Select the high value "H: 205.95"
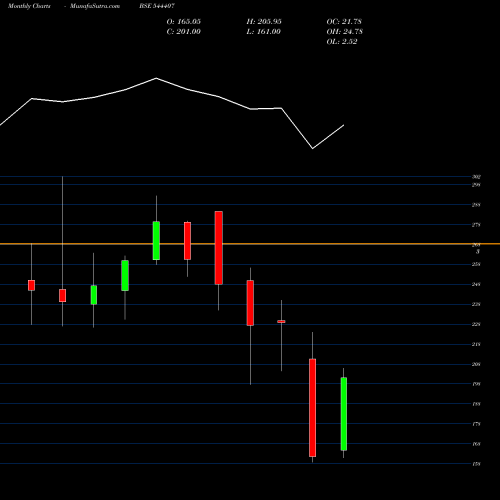 [x=264, y=22]
